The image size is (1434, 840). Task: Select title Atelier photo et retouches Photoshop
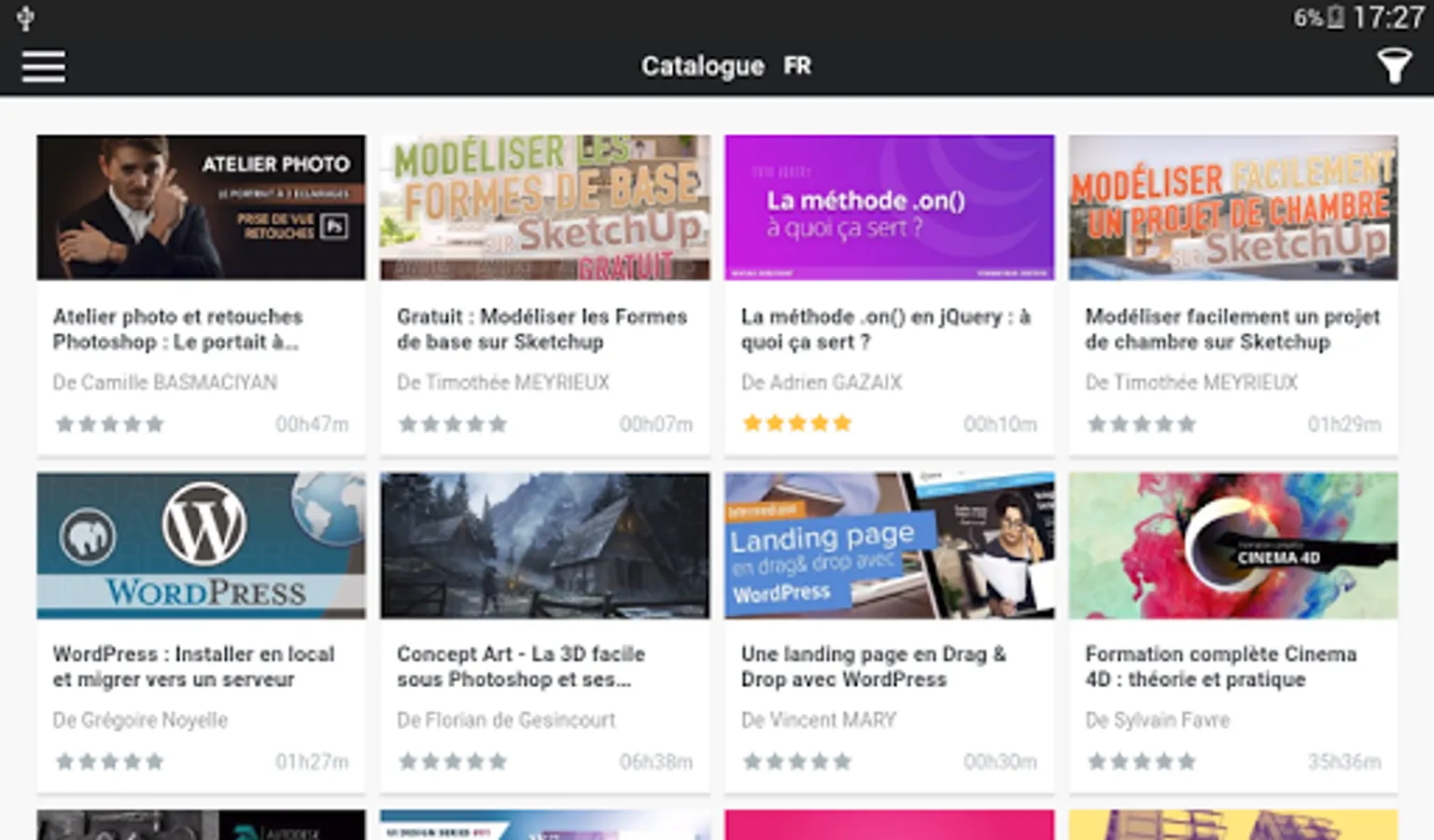click(177, 329)
